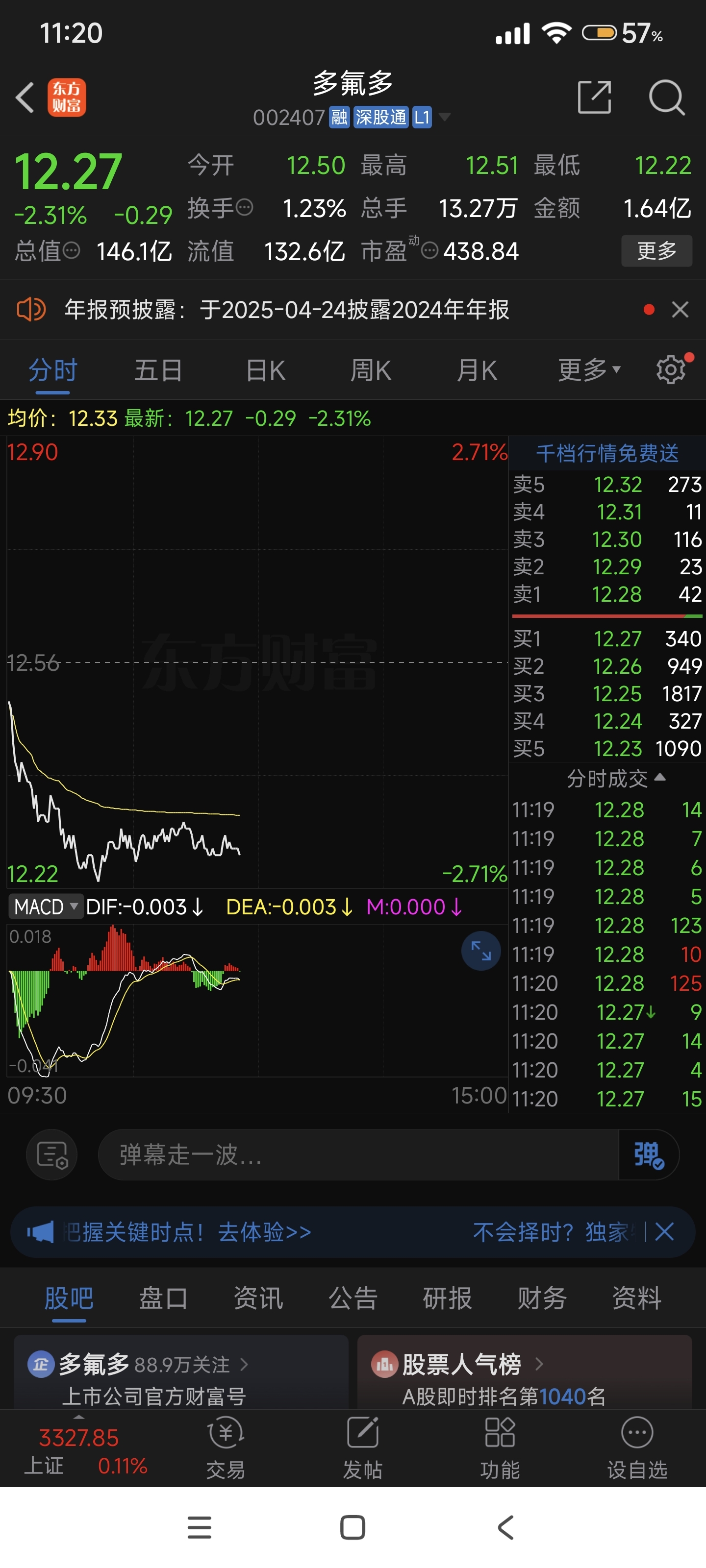706x1568 pixels.
Task: Open the MACD indicator dropdown
Action: coord(46,907)
